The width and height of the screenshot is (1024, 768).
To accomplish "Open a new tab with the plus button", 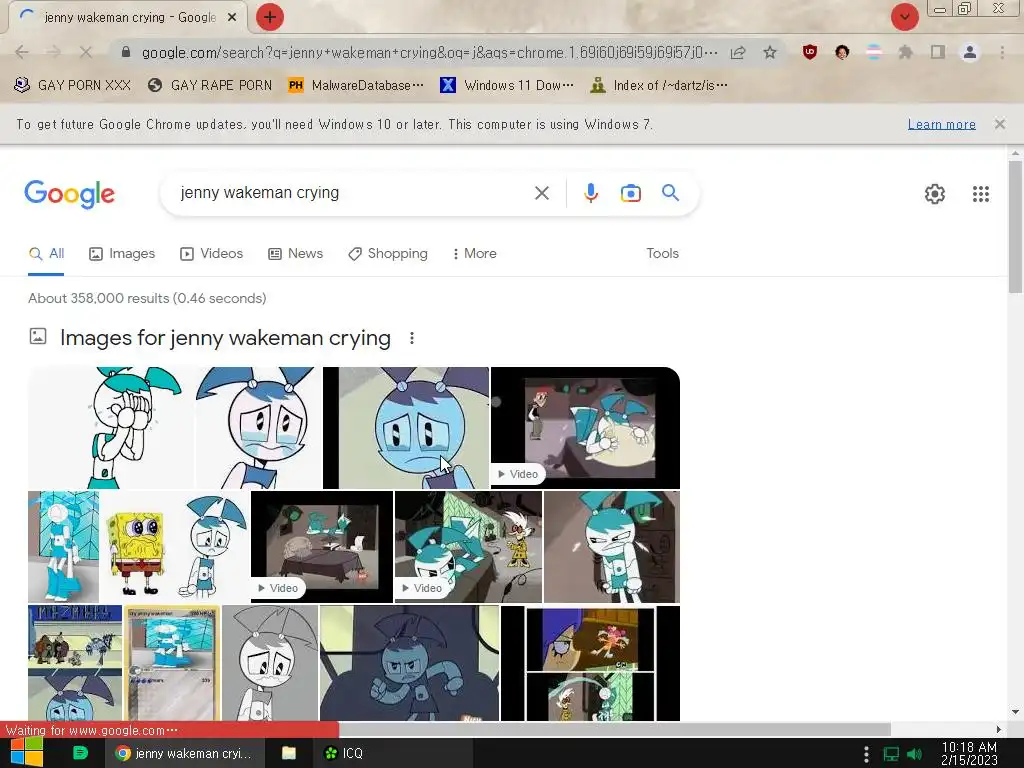I will coord(270,17).
